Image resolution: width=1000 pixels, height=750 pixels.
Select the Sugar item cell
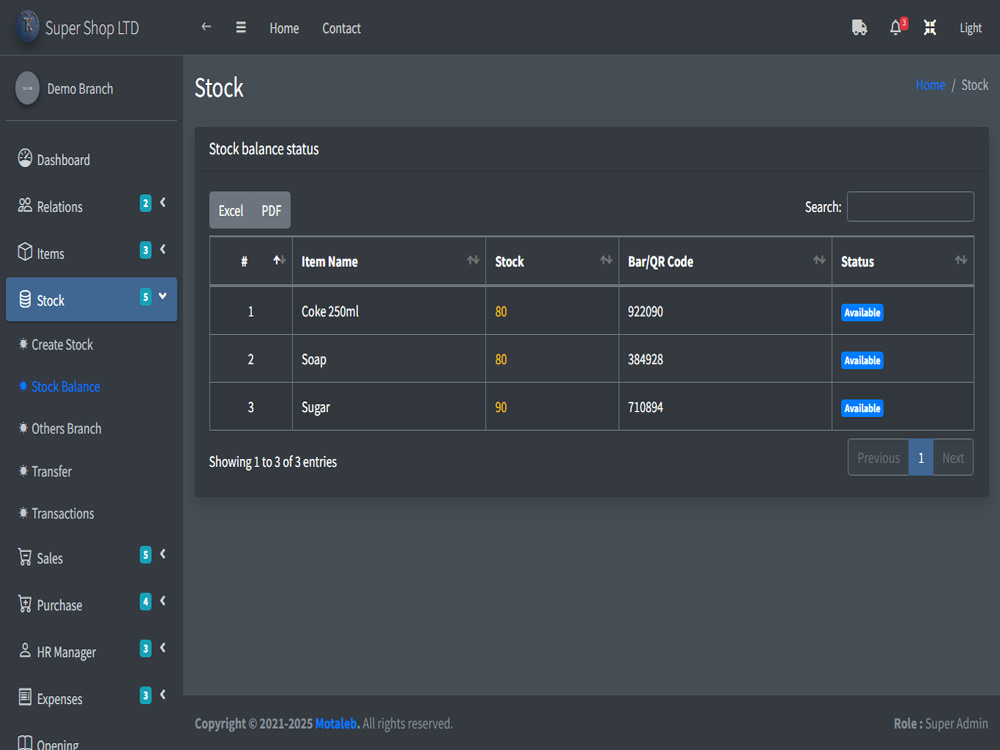(x=388, y=407)
